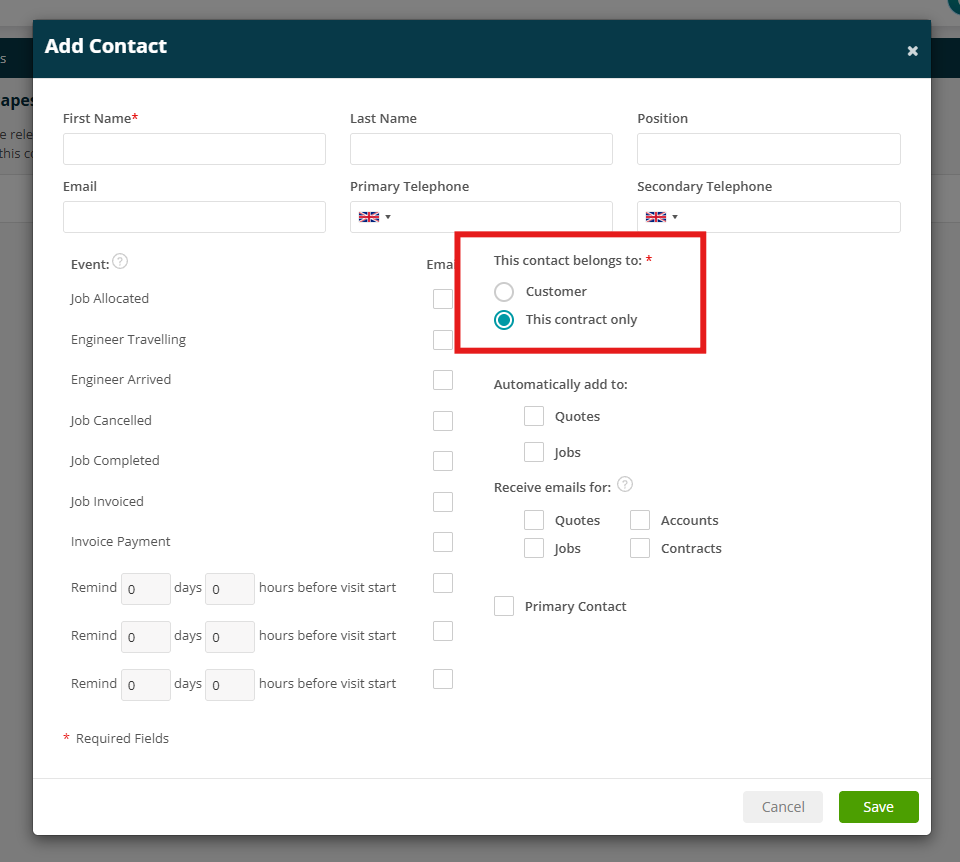Click help icon beside Receive emails for
This screenshot has width=960, height=862.
[624, 484]
